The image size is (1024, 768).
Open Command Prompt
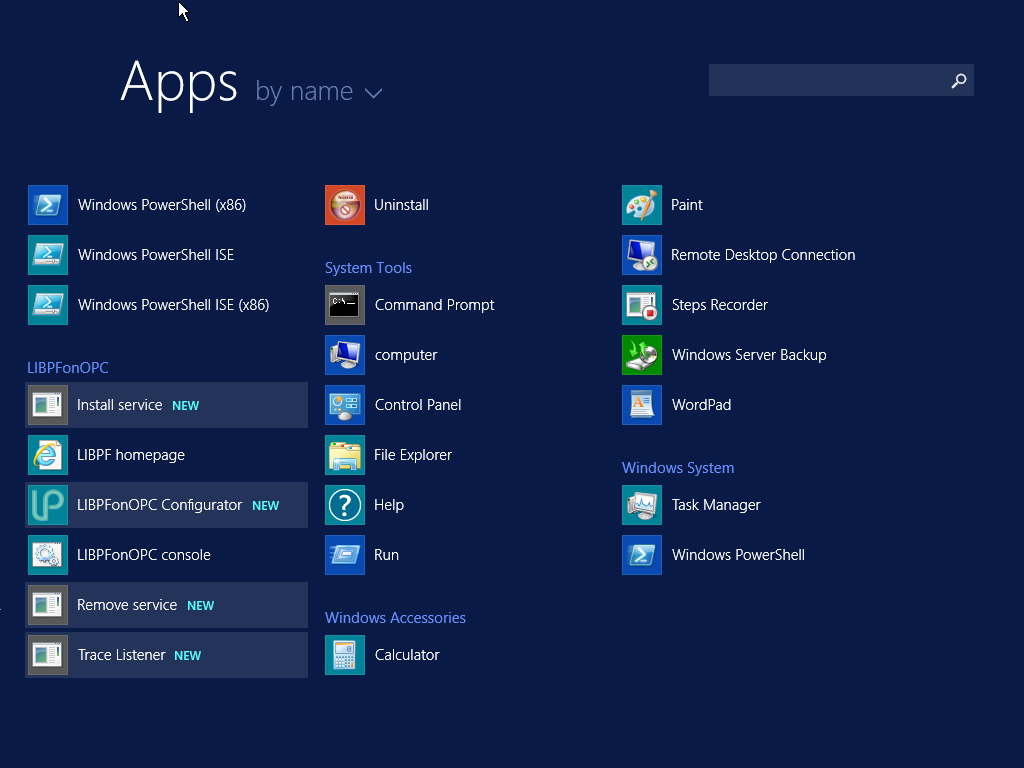click(x=434, y=305)
